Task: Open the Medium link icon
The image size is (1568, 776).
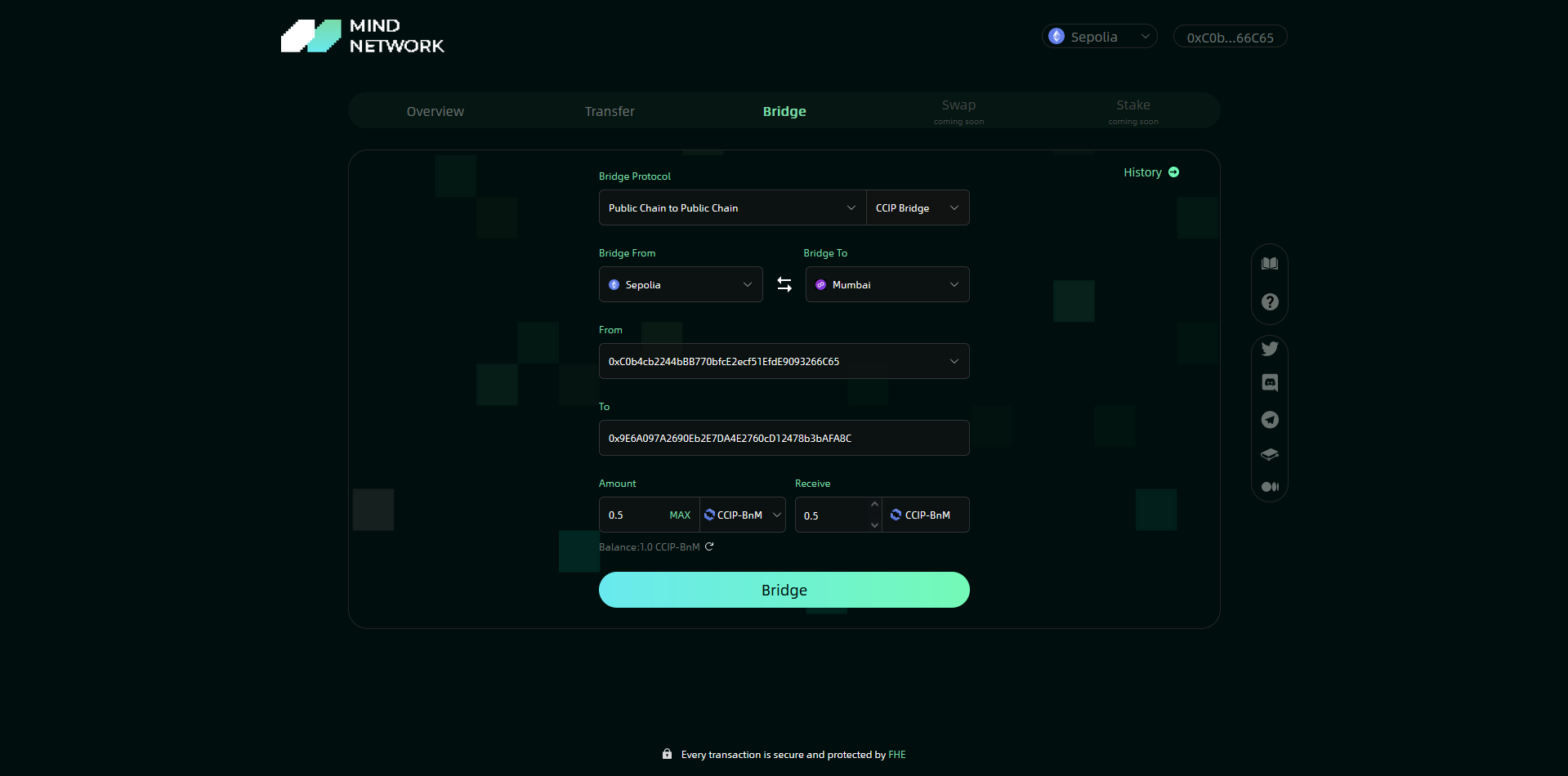Action: click(x=1269, y=487)
